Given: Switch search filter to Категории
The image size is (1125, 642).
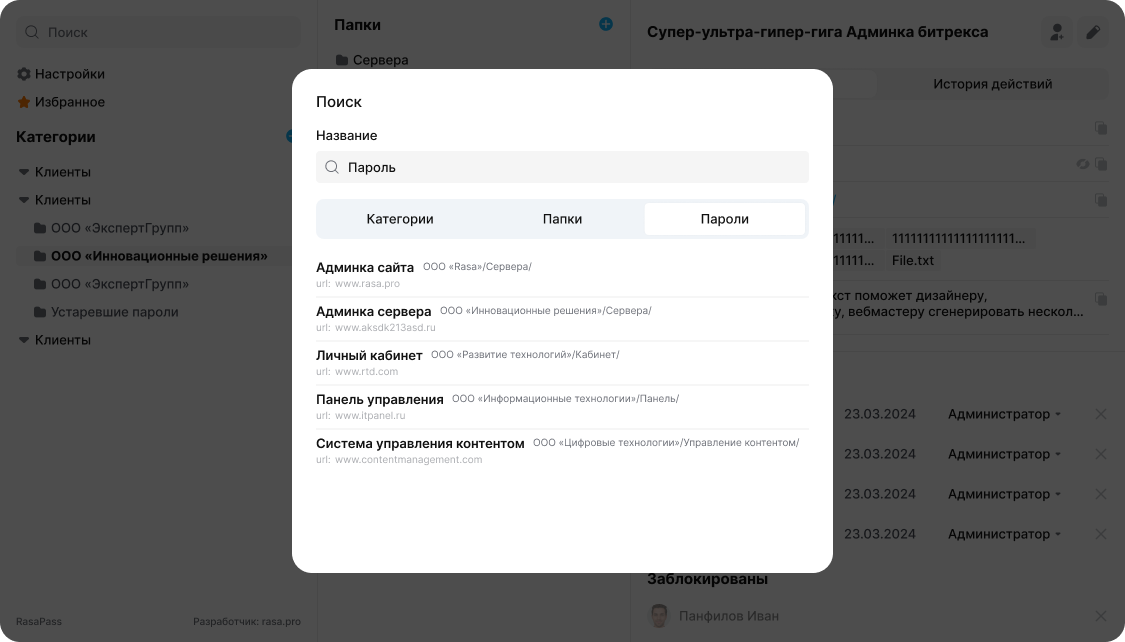Looking at the screenshot, I should [x=400, y=219].
